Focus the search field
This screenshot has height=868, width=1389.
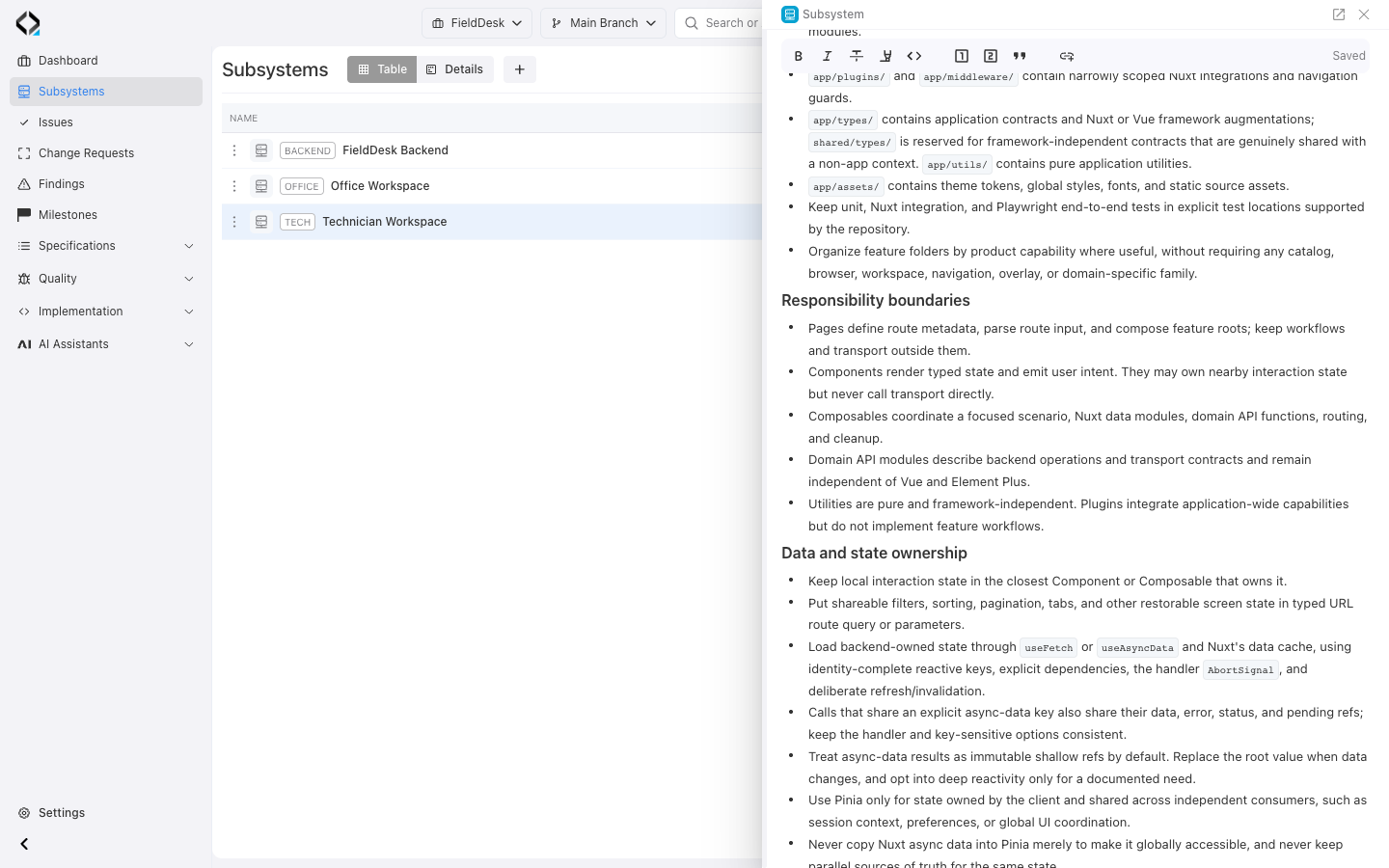click(719, 23)
